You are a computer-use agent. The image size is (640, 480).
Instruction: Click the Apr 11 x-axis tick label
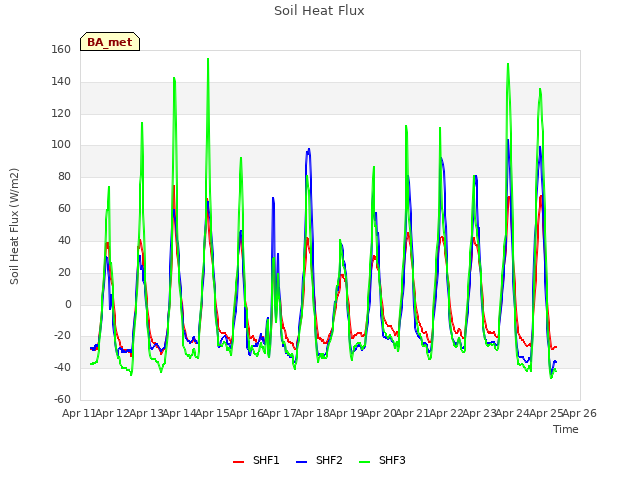(79, 413)
